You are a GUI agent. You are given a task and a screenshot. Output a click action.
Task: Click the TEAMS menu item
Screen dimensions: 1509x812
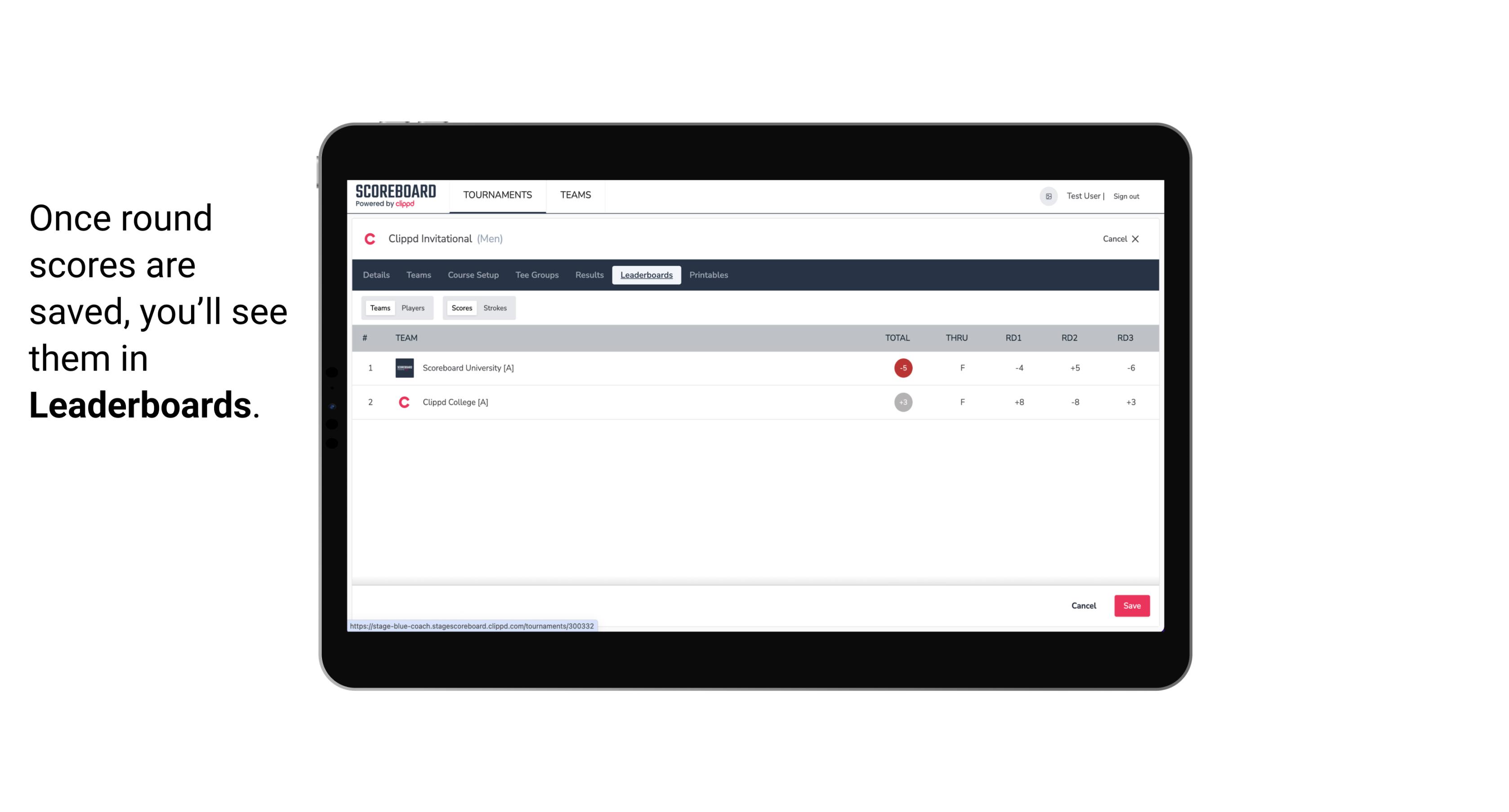576,195
